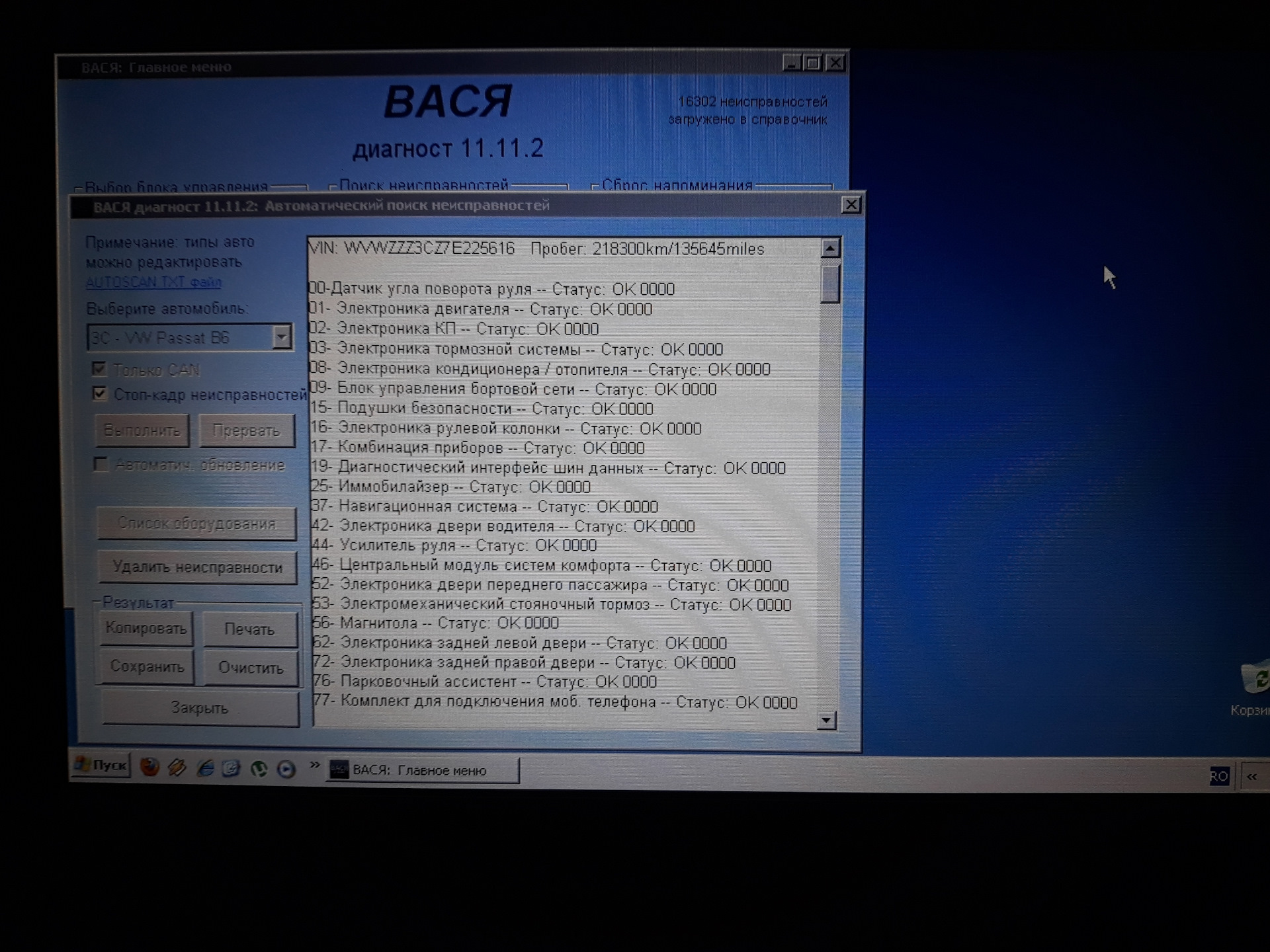Close the ВАСЯ Главное меню window
Screen dimensions: 1270x952
[x=836, y=63]
